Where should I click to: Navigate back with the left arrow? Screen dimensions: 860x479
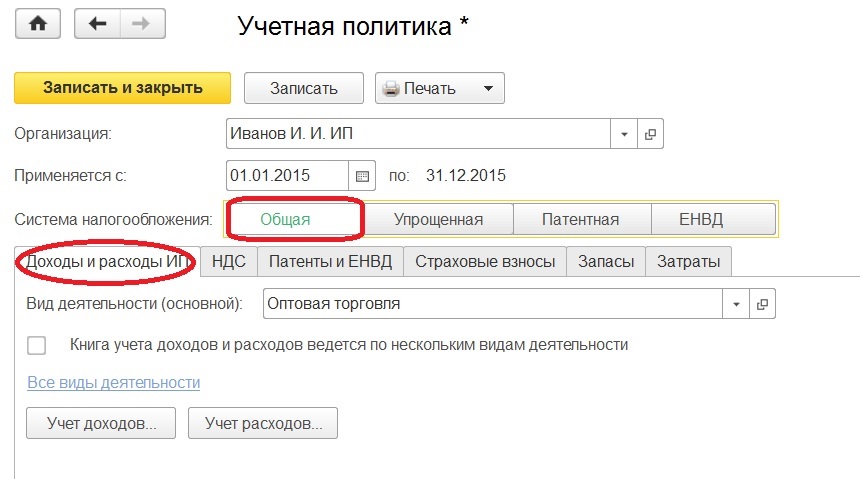[97, 24]
